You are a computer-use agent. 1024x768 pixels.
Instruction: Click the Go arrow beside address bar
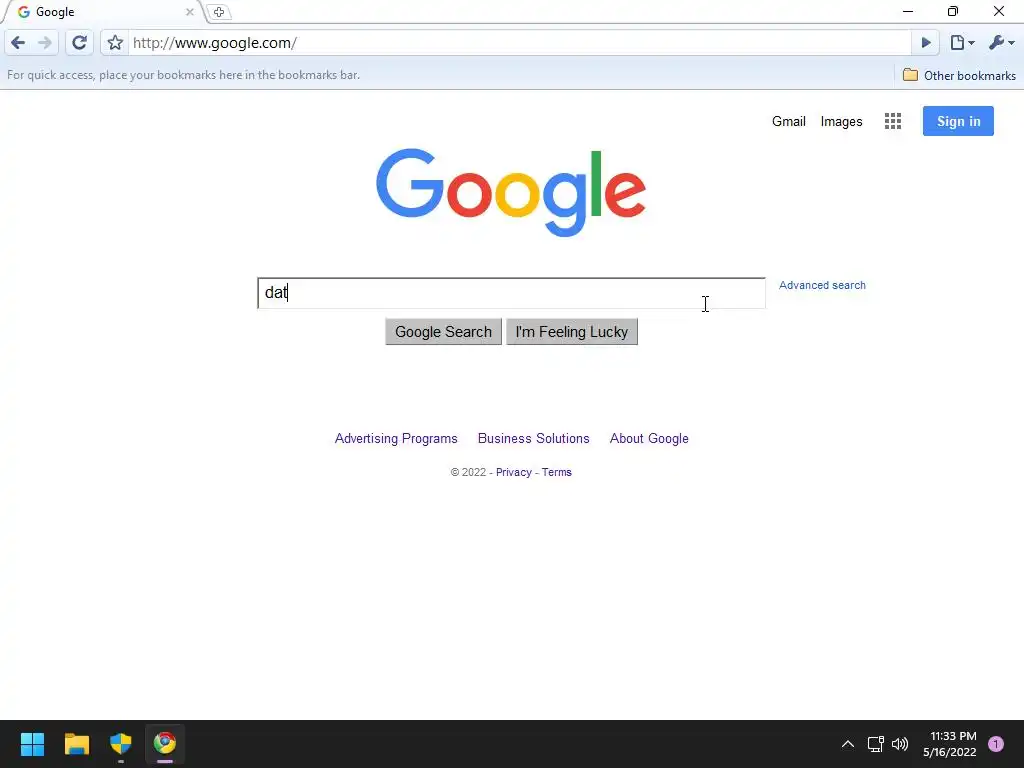(x=926, y=43)
